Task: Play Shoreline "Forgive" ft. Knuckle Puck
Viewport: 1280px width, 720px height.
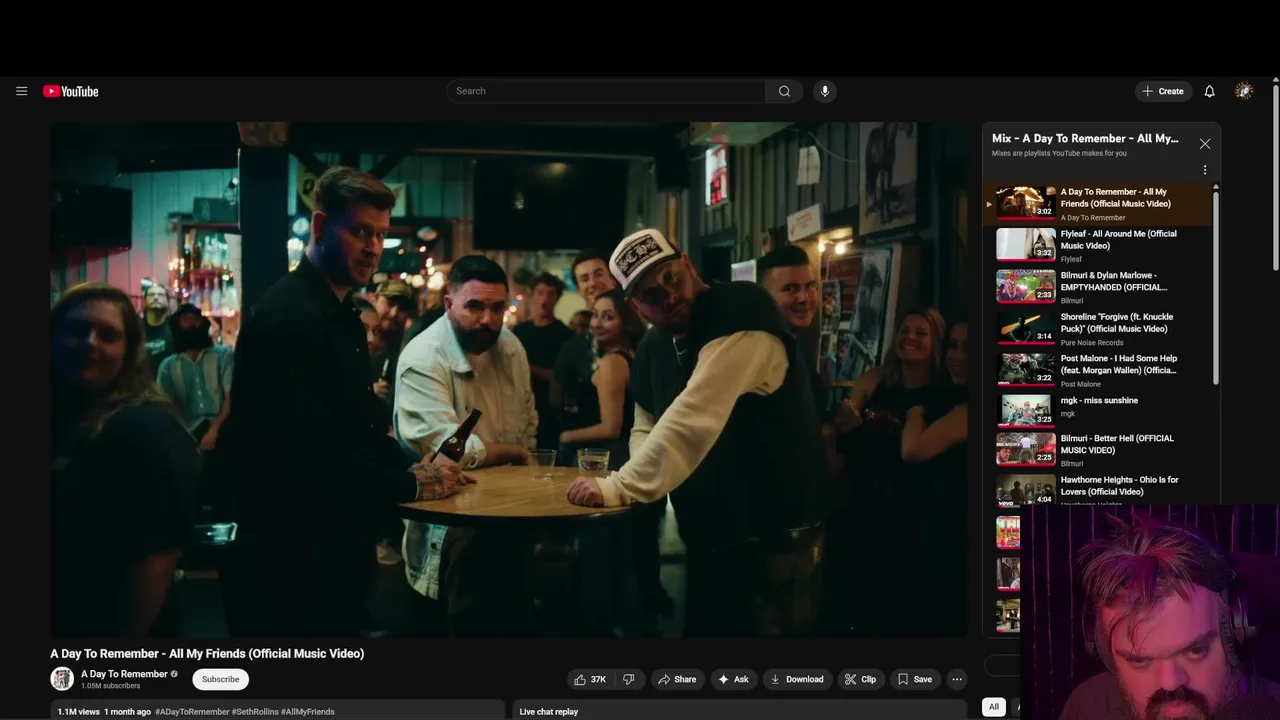Action: point(1097,328)
